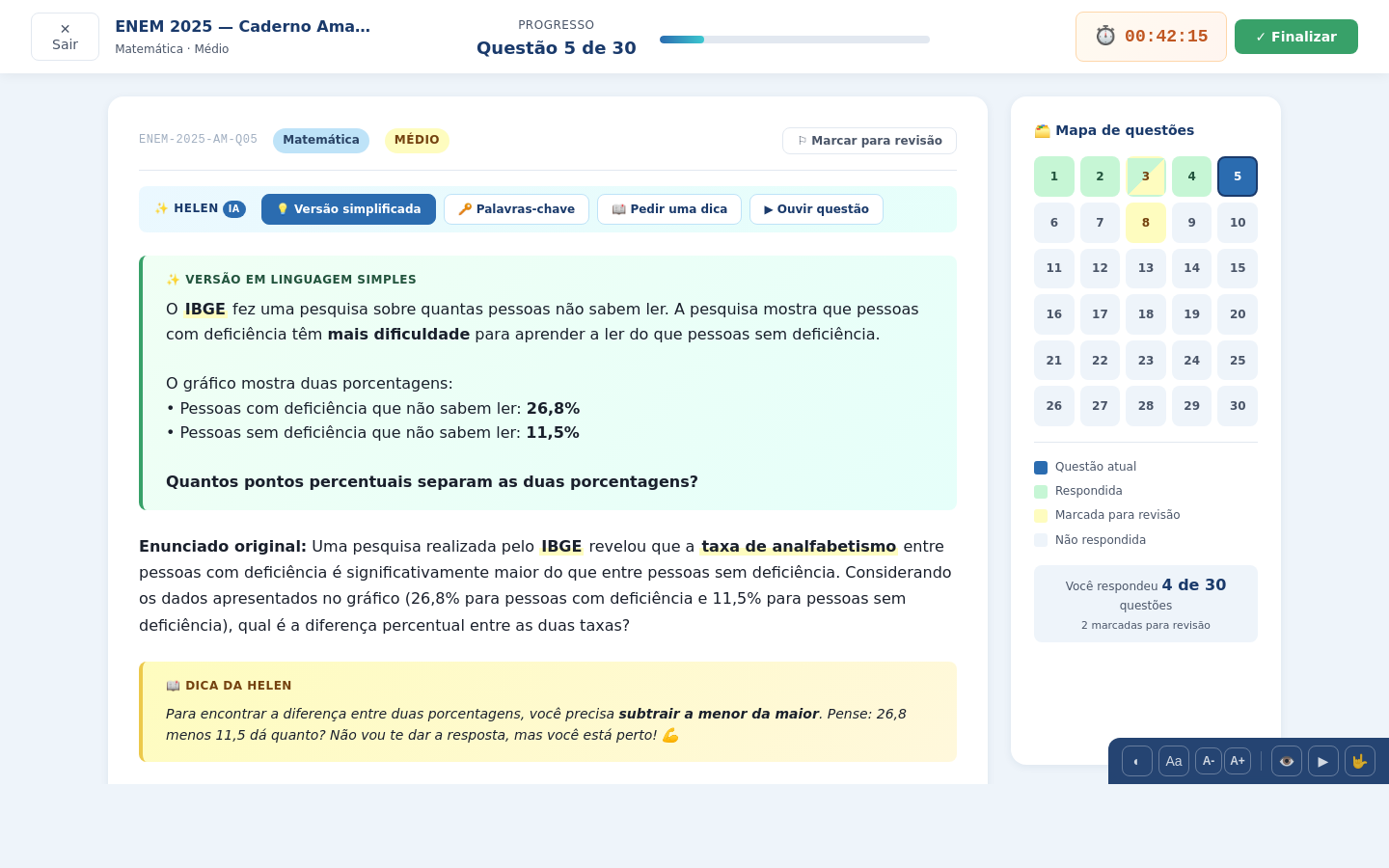Toggle 'Marcar para revisão' flag

point(869,140)
